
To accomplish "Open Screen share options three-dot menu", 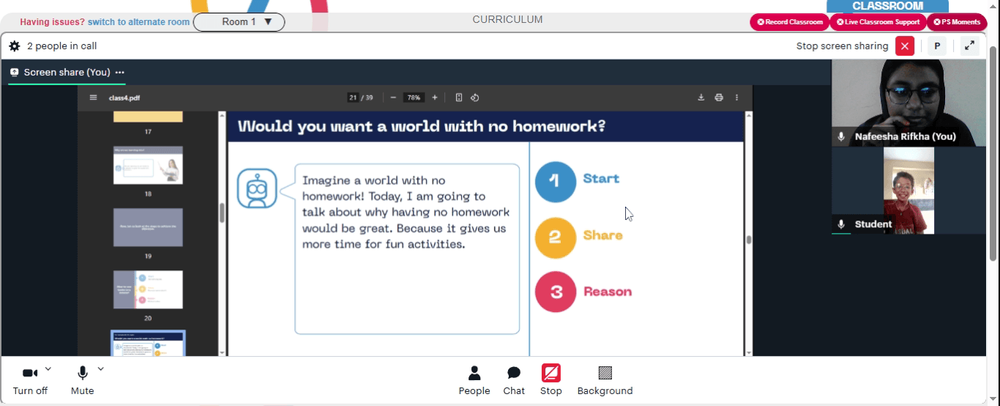I will coord(120,73).
